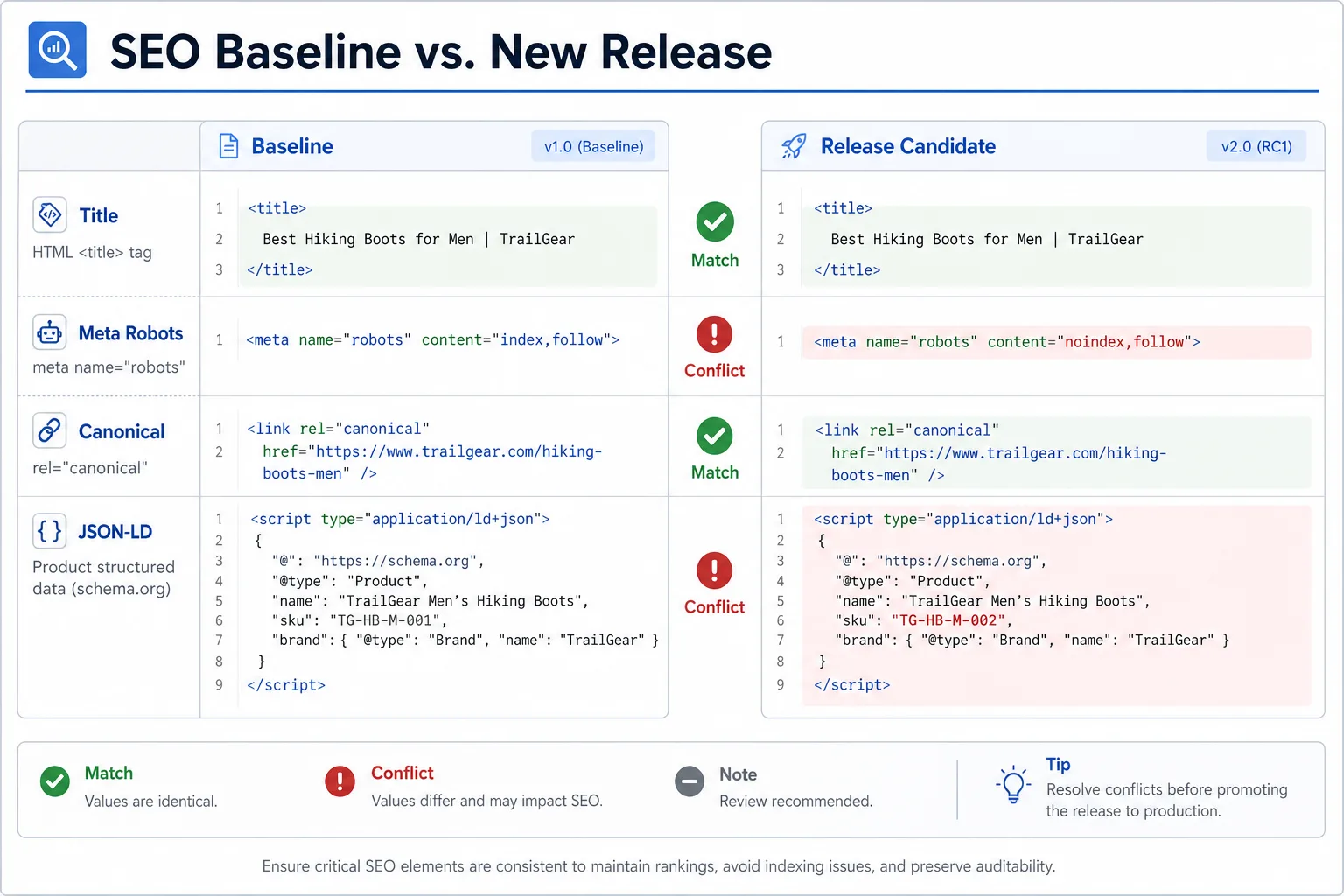
Task: Click the v1.0 (Baseline) version badge
Action: point(594,146)
